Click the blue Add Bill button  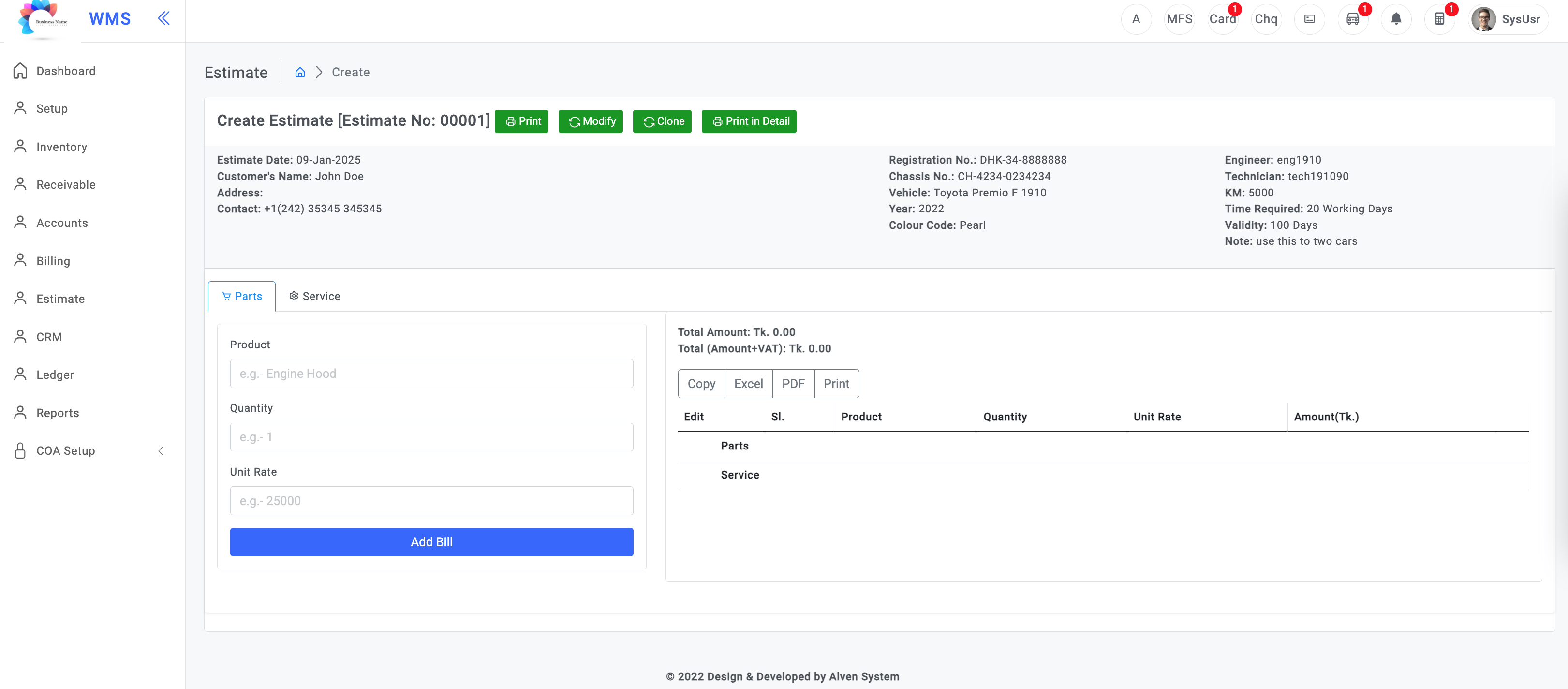point(431,541)
